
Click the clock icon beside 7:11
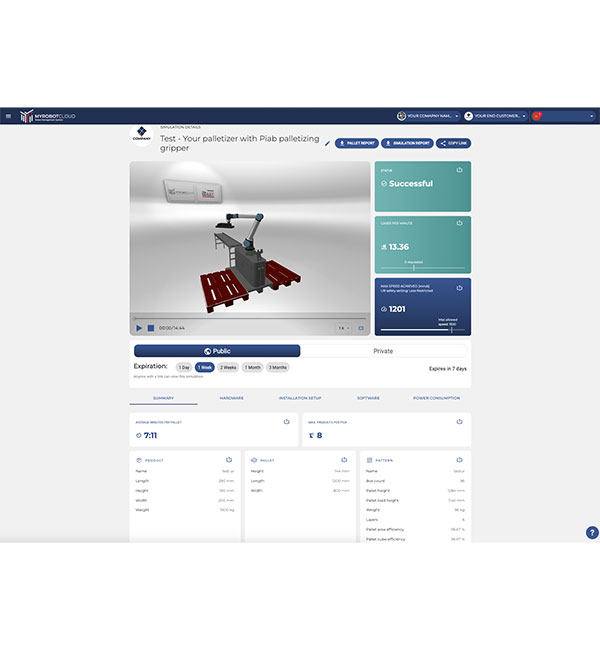(x=139, y=436)
